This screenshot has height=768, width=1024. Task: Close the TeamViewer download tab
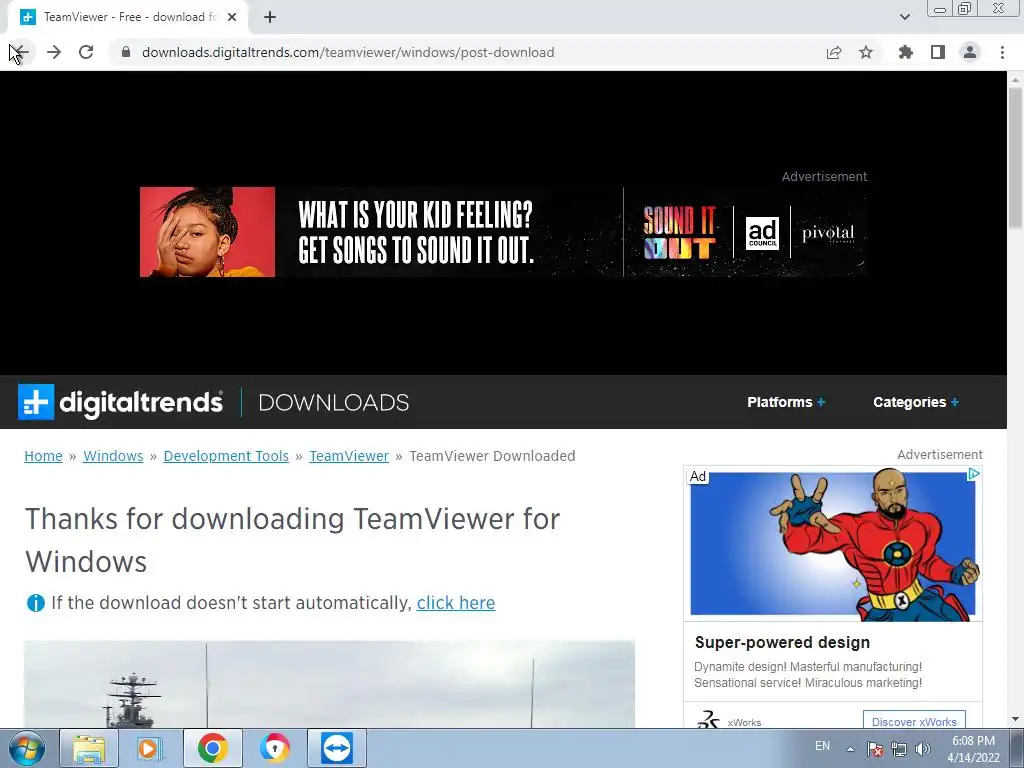(x=232, y=17)
